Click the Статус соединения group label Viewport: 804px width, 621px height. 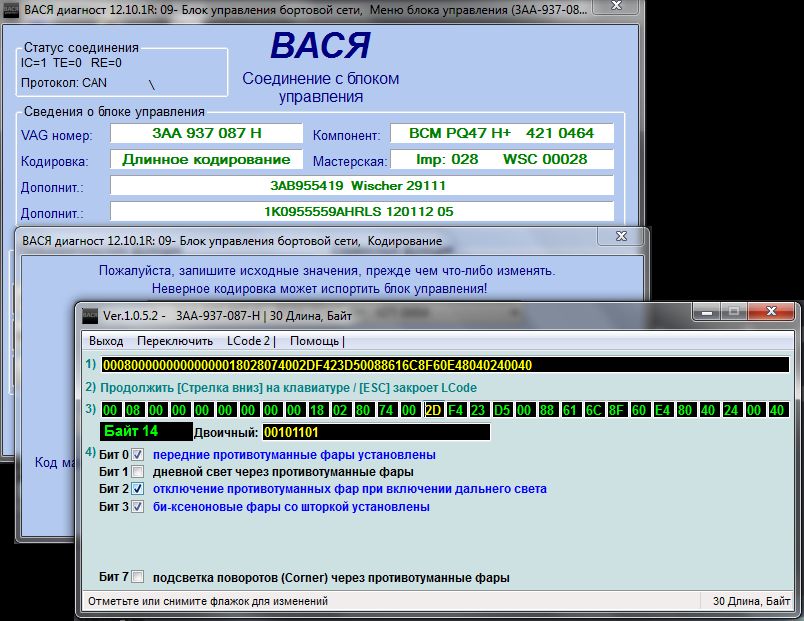pyautogui.click(x=81, y=48)
